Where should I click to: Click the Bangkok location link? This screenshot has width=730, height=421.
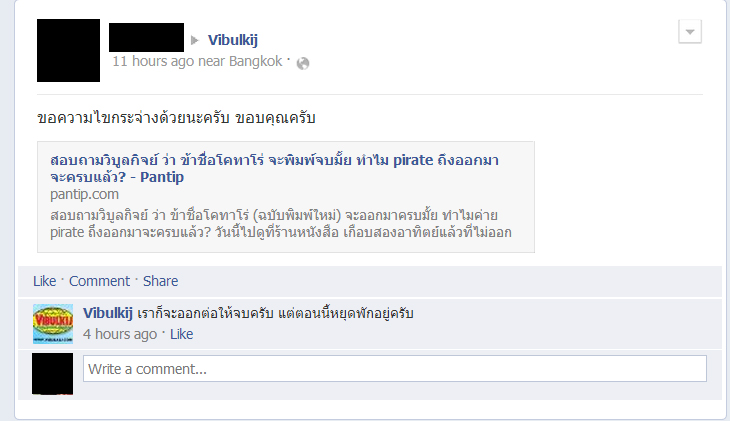[255, 61]
